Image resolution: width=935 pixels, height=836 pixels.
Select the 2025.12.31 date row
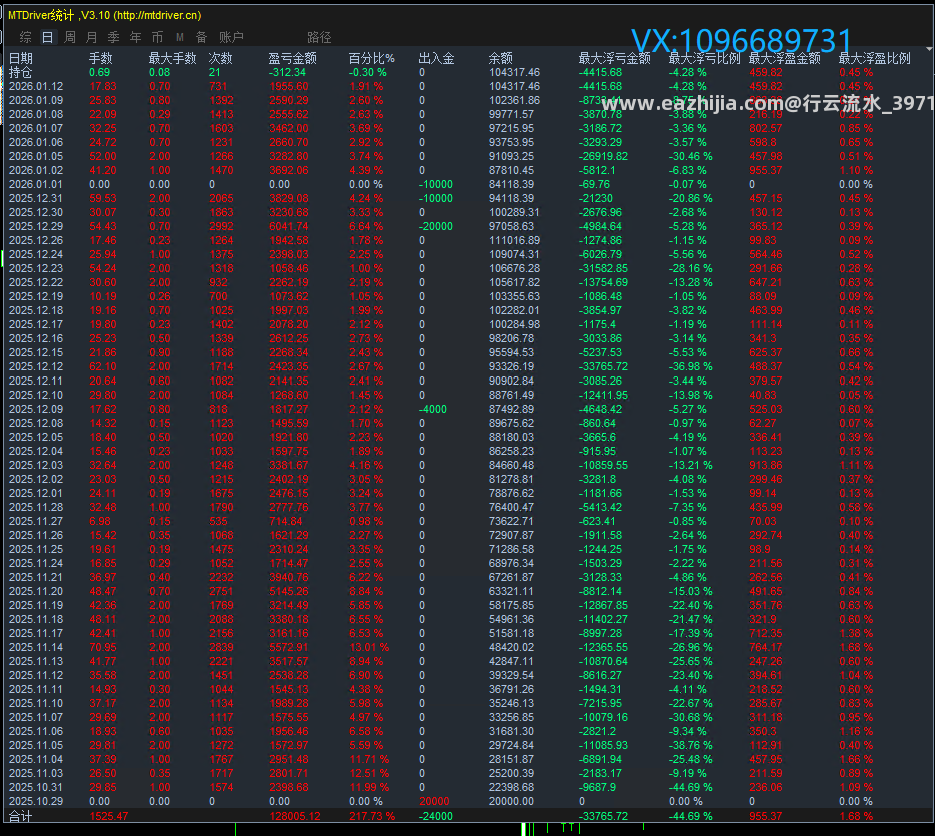click(36, 198)
